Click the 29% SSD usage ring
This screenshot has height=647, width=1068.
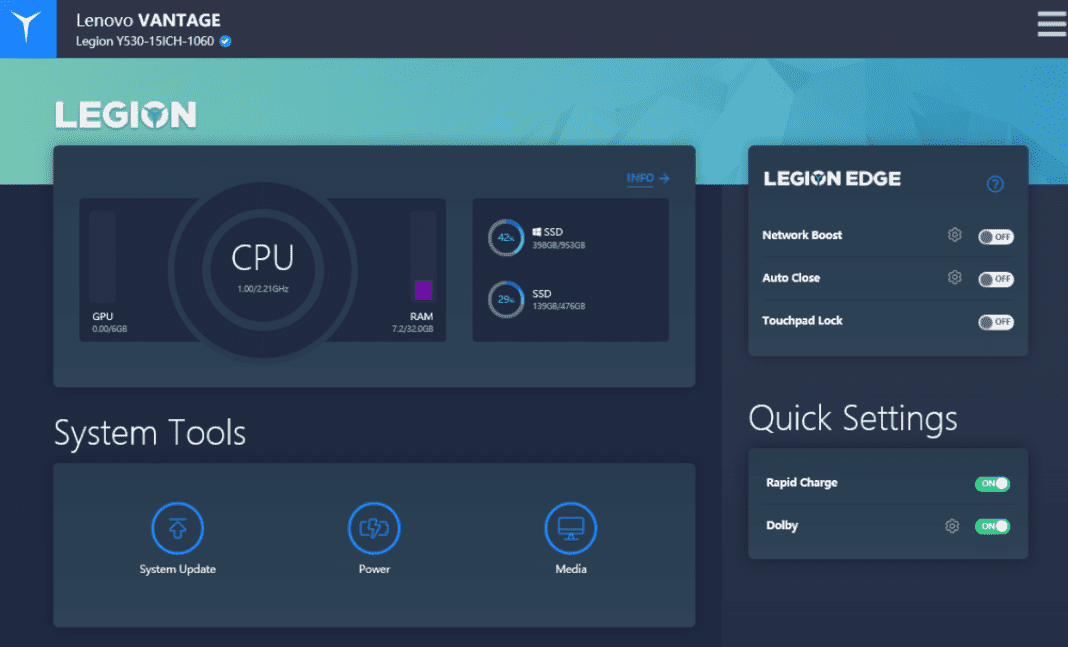click(506, 300)
